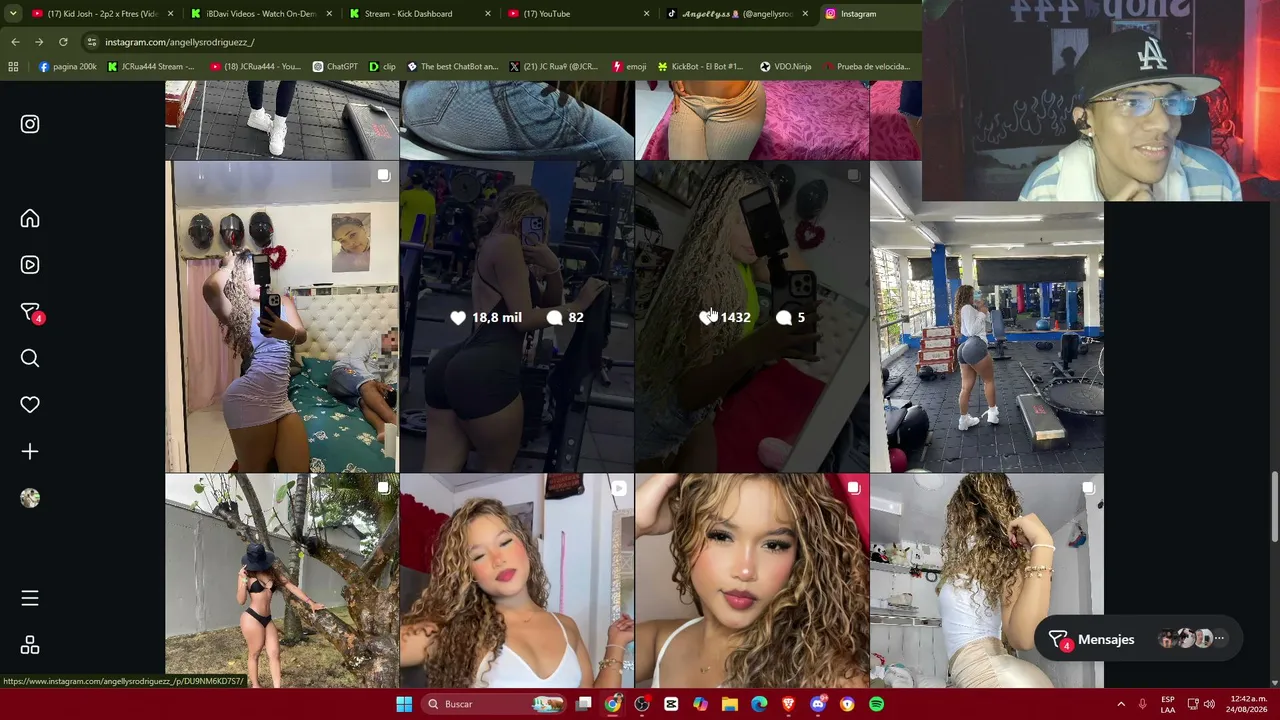Open curly-hair selfie post with red curtain
1280x720 pixels.
click(x=516, y=581)
